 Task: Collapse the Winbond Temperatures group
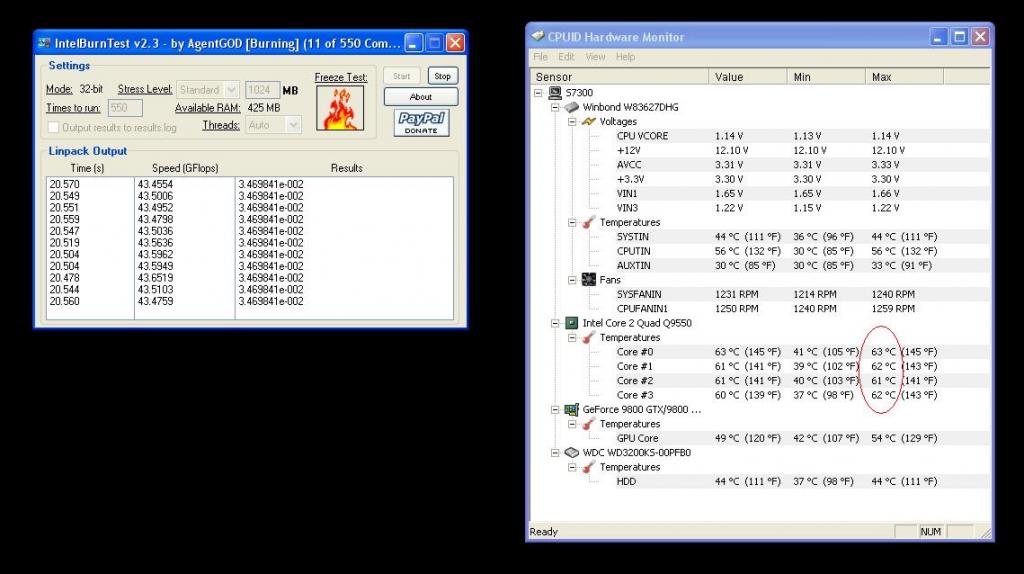point(572,222)
